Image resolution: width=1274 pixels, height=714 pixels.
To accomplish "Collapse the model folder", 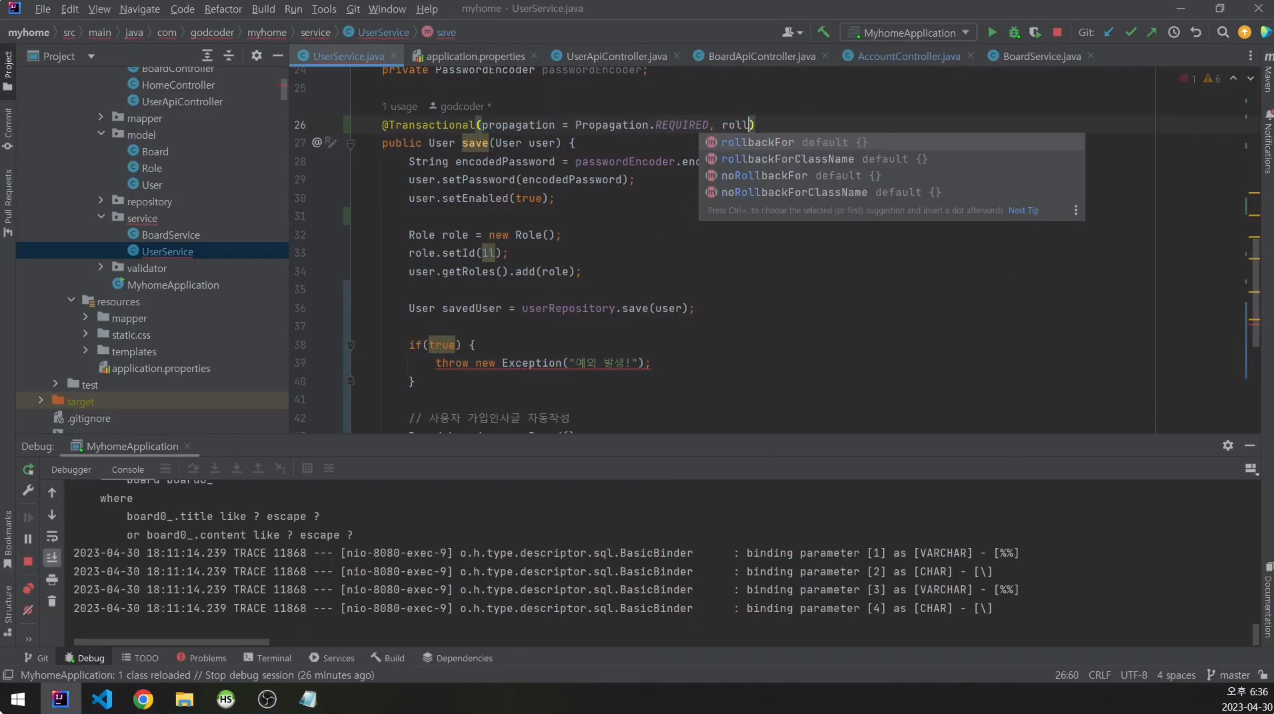I will coord(101,134).
